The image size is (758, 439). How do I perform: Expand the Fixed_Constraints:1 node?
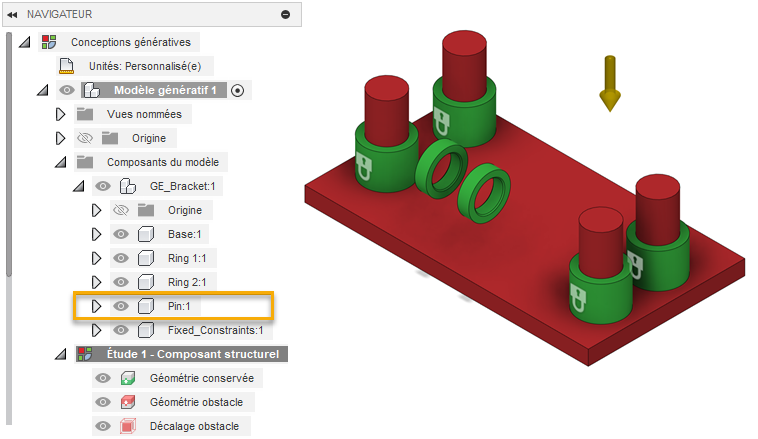(x=96, y=330)
